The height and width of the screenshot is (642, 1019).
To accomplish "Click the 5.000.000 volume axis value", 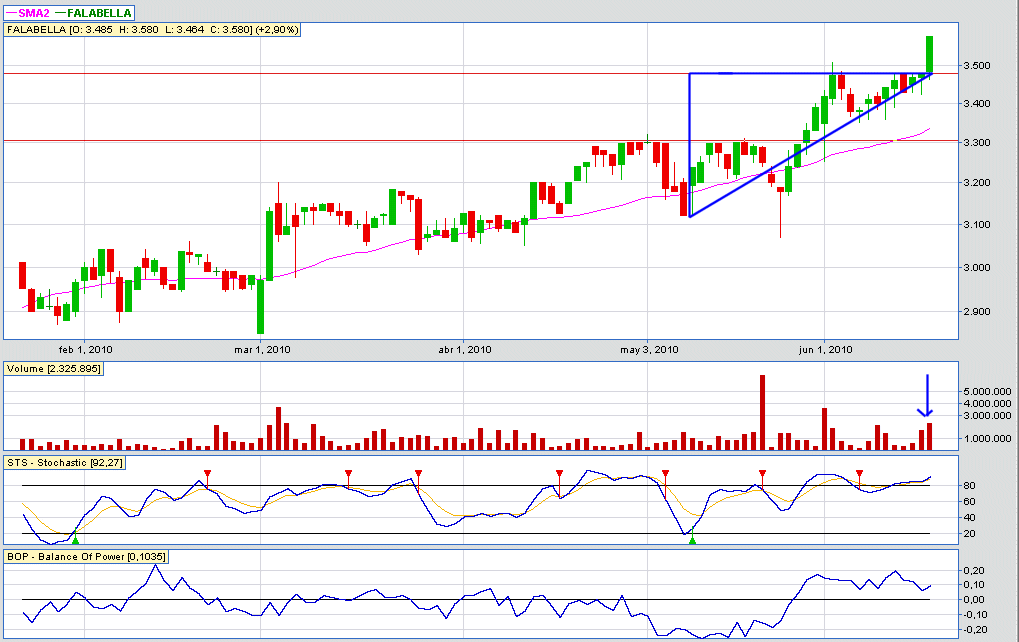I will [987, 391].
